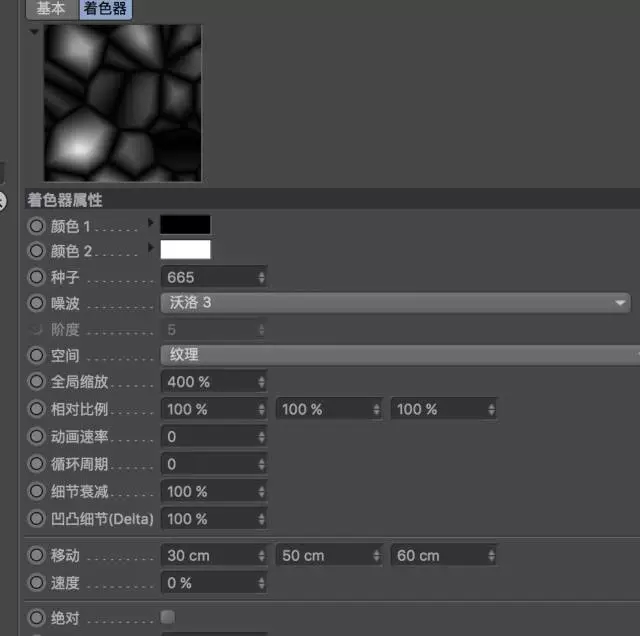The height and width of the screenshot is (636, 640).
Task: Click the 移动 60 cm stepper arrows
Action: tap(491, 556)
